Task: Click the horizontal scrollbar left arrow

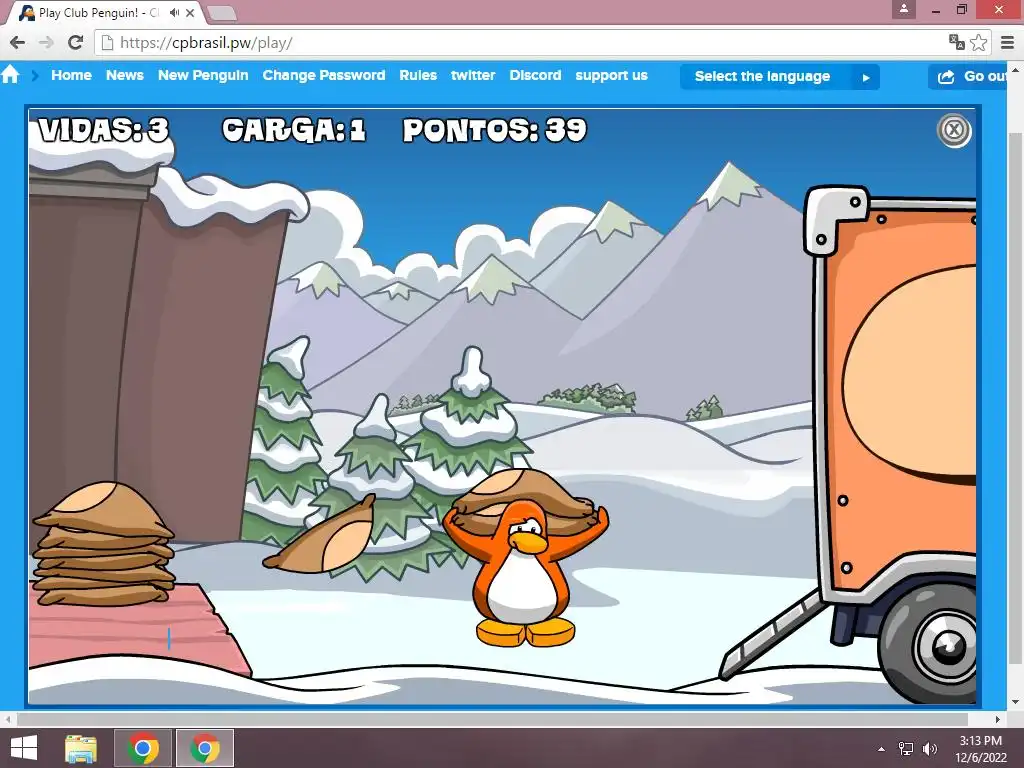Action: tap(7, 719)
